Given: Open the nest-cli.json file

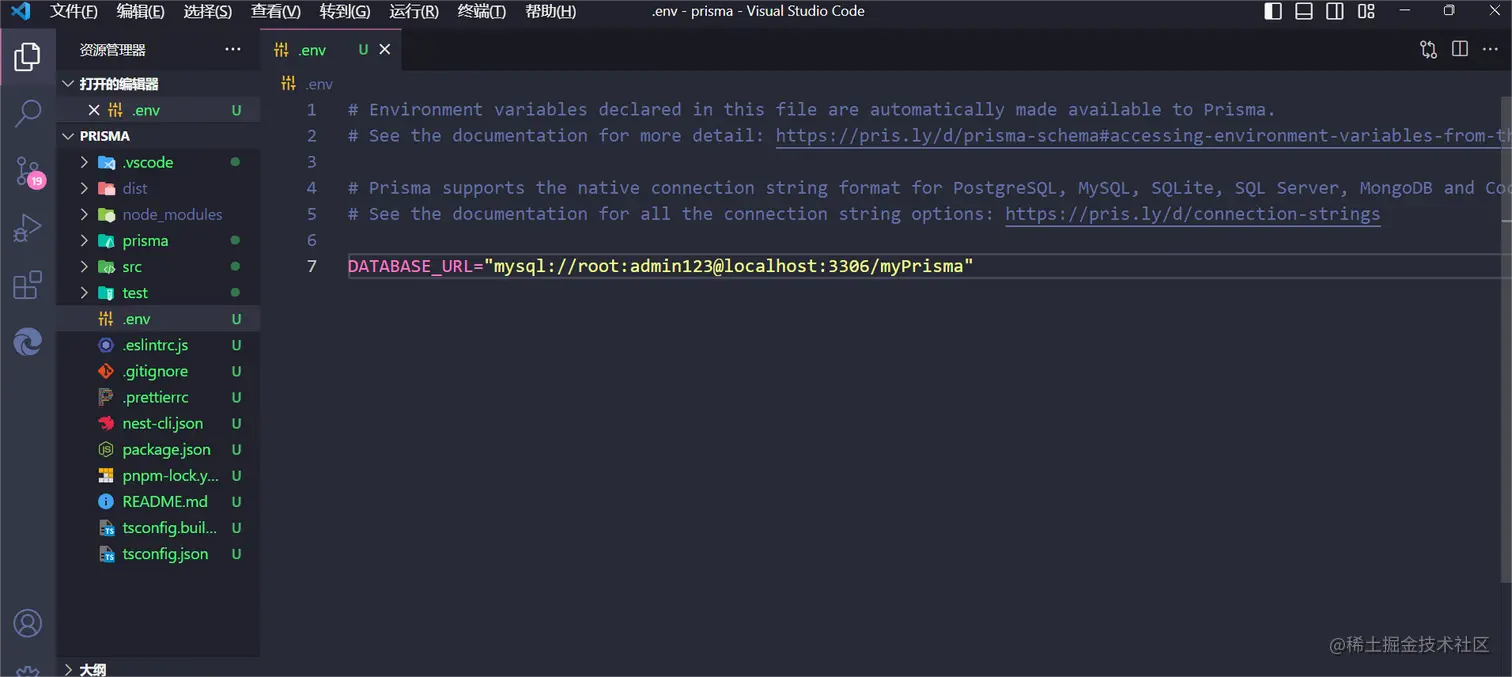Looking at the screenshot, I should (158, 423).
